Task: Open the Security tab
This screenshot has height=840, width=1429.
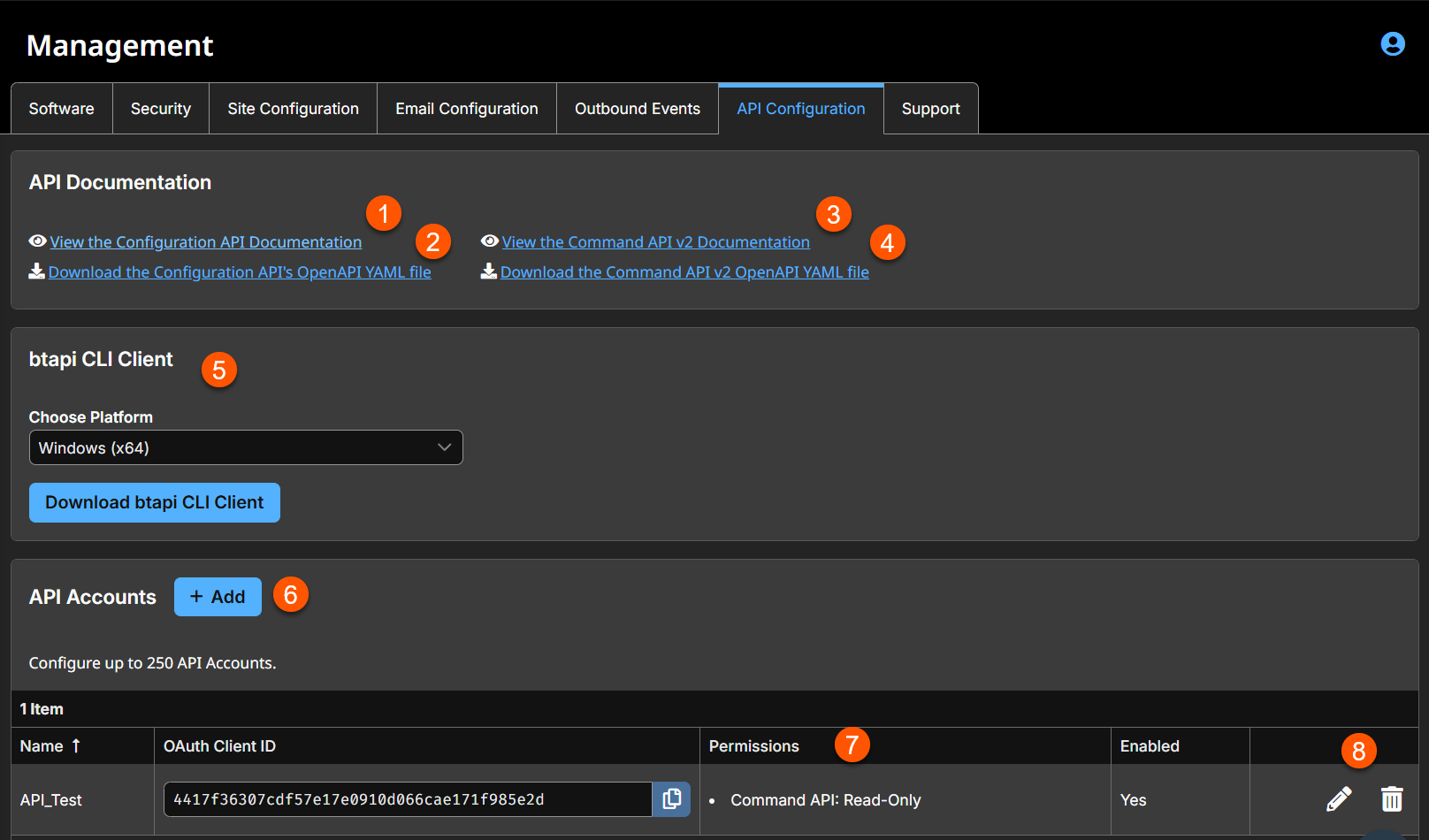Action: [x=161, y=109]
